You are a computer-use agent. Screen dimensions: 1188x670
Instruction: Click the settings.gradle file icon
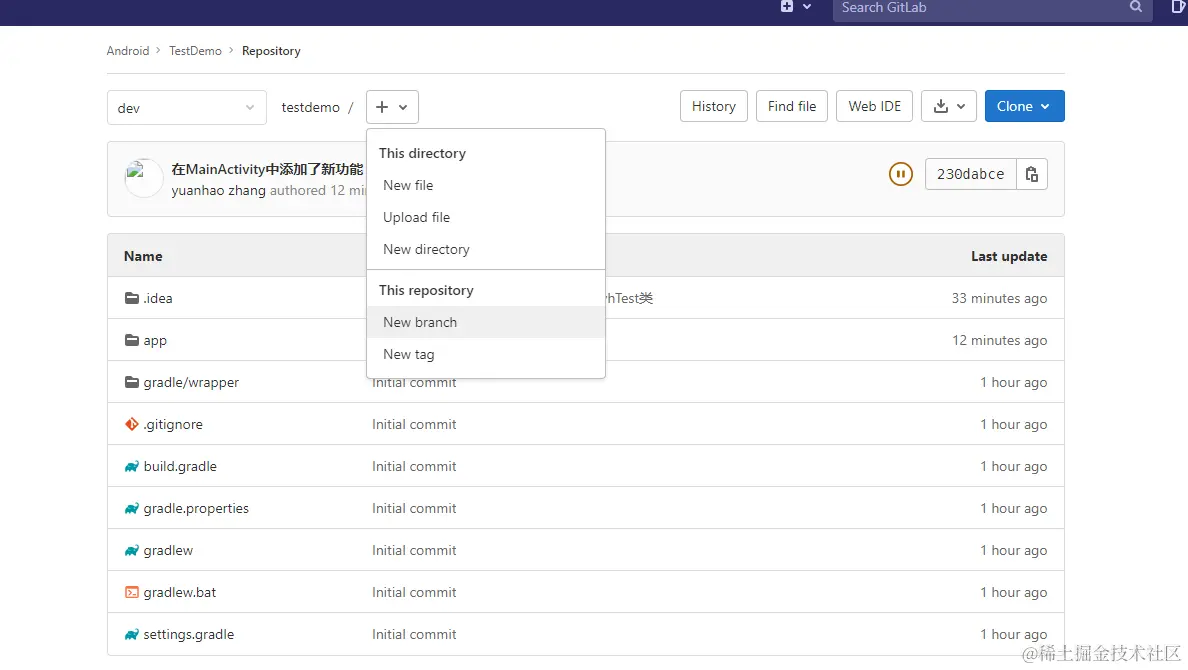pos(132,634)
